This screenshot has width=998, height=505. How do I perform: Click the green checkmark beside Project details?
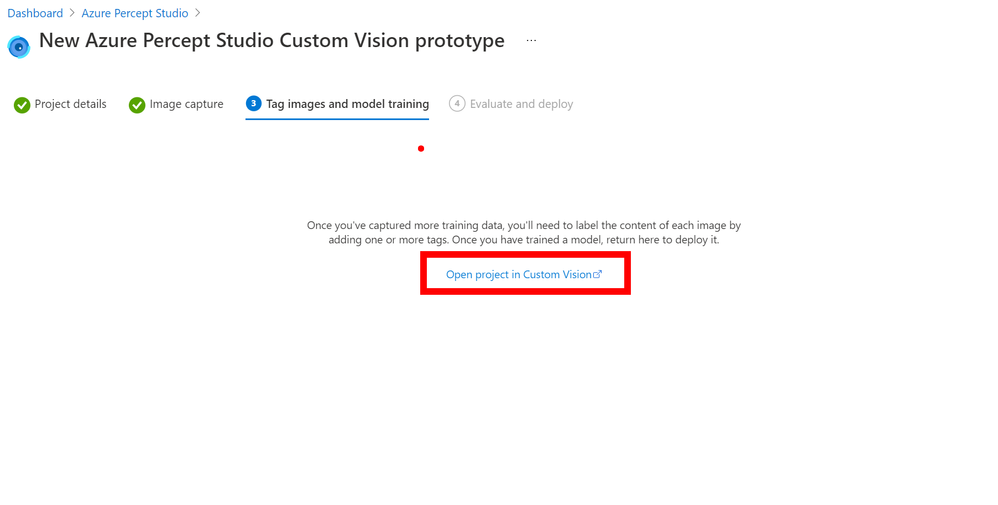tap(22, 105)
